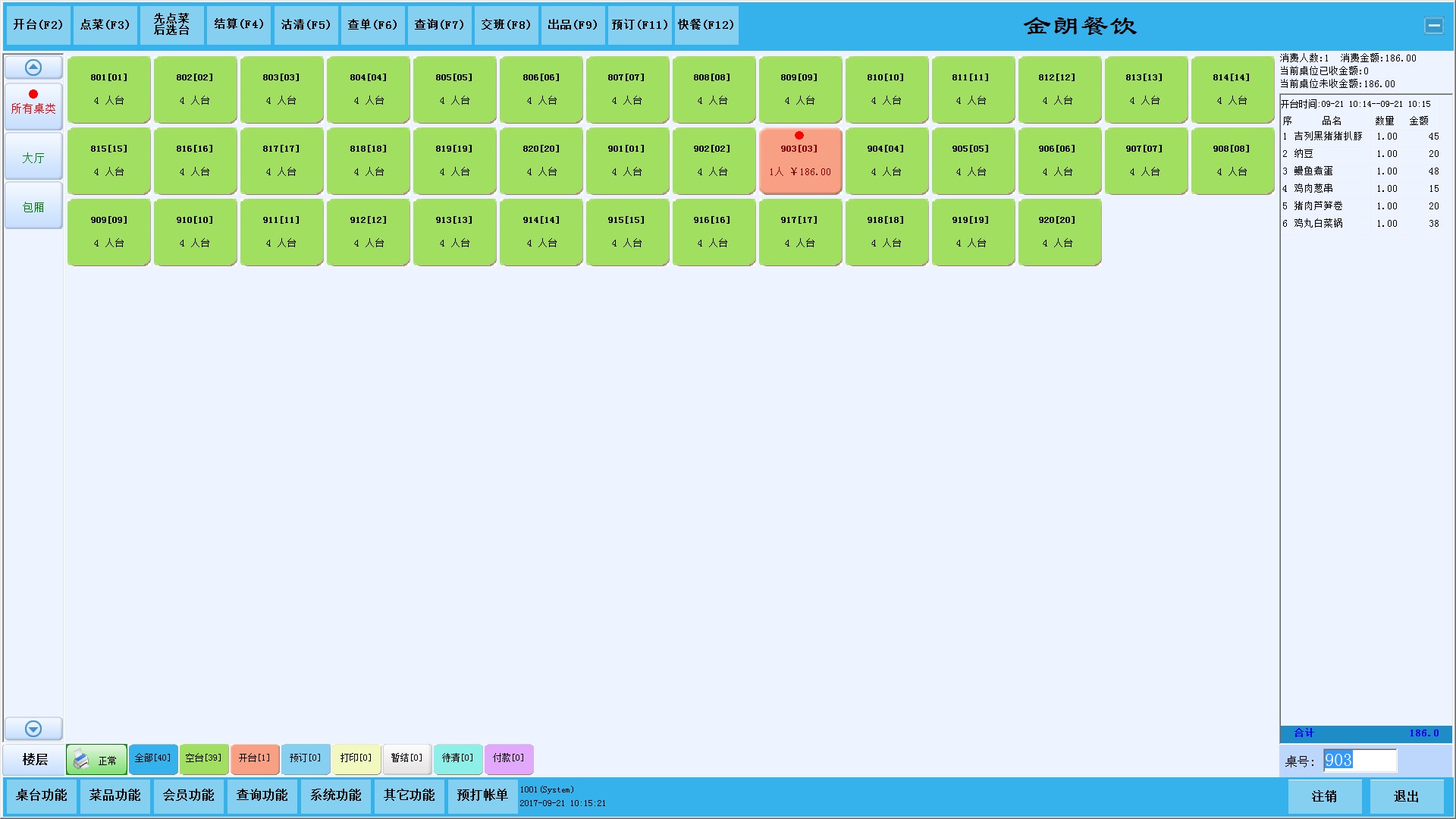
Task: Select table 801[01]
Action: click(x=108, y=89)
